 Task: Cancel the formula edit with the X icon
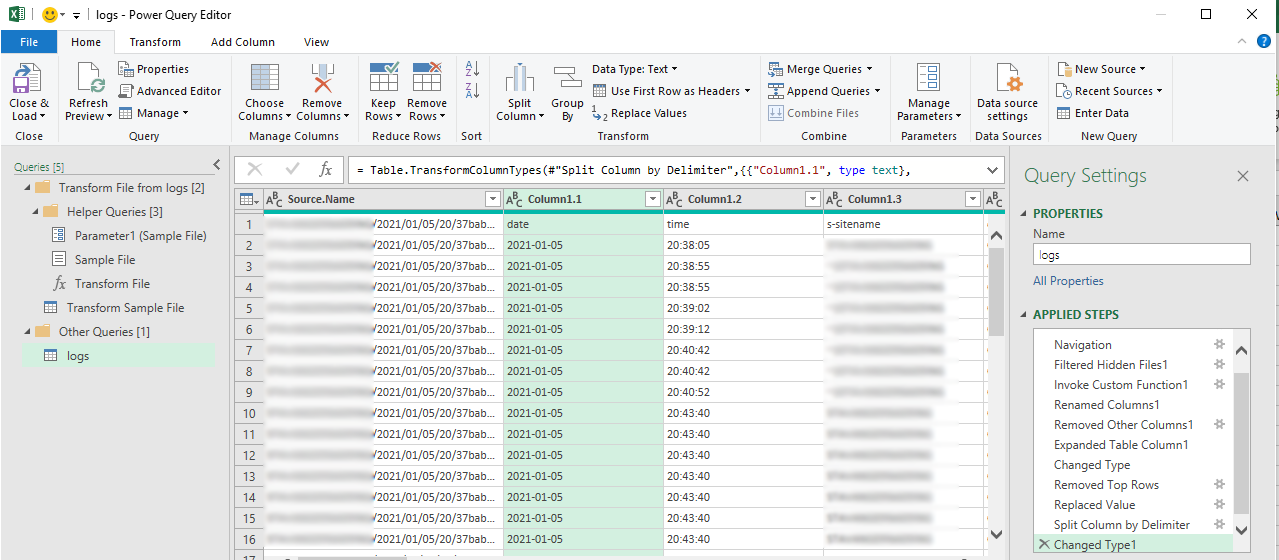click(255, 169)
